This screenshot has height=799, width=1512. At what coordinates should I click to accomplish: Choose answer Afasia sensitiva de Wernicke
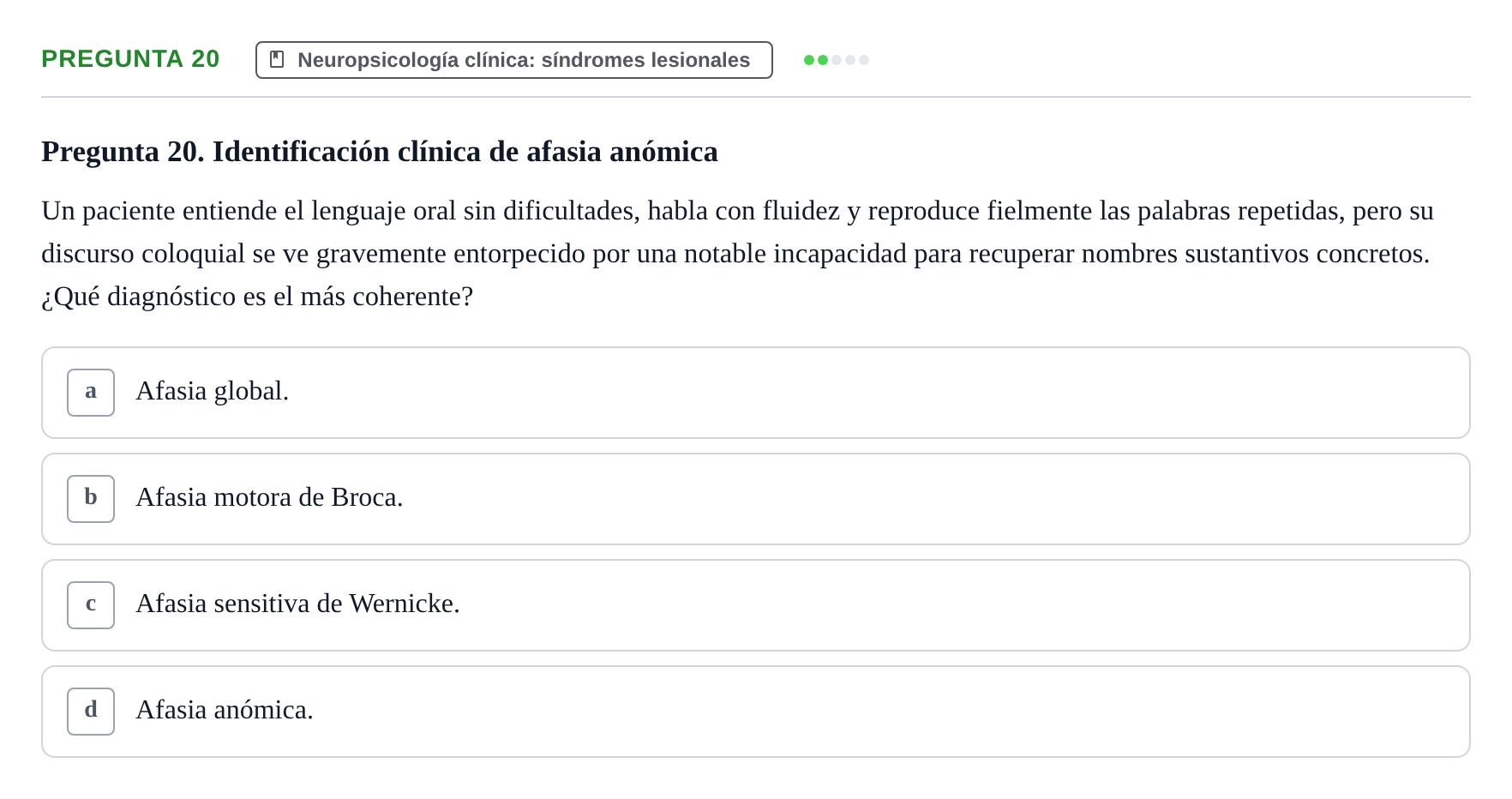point(756,605)
